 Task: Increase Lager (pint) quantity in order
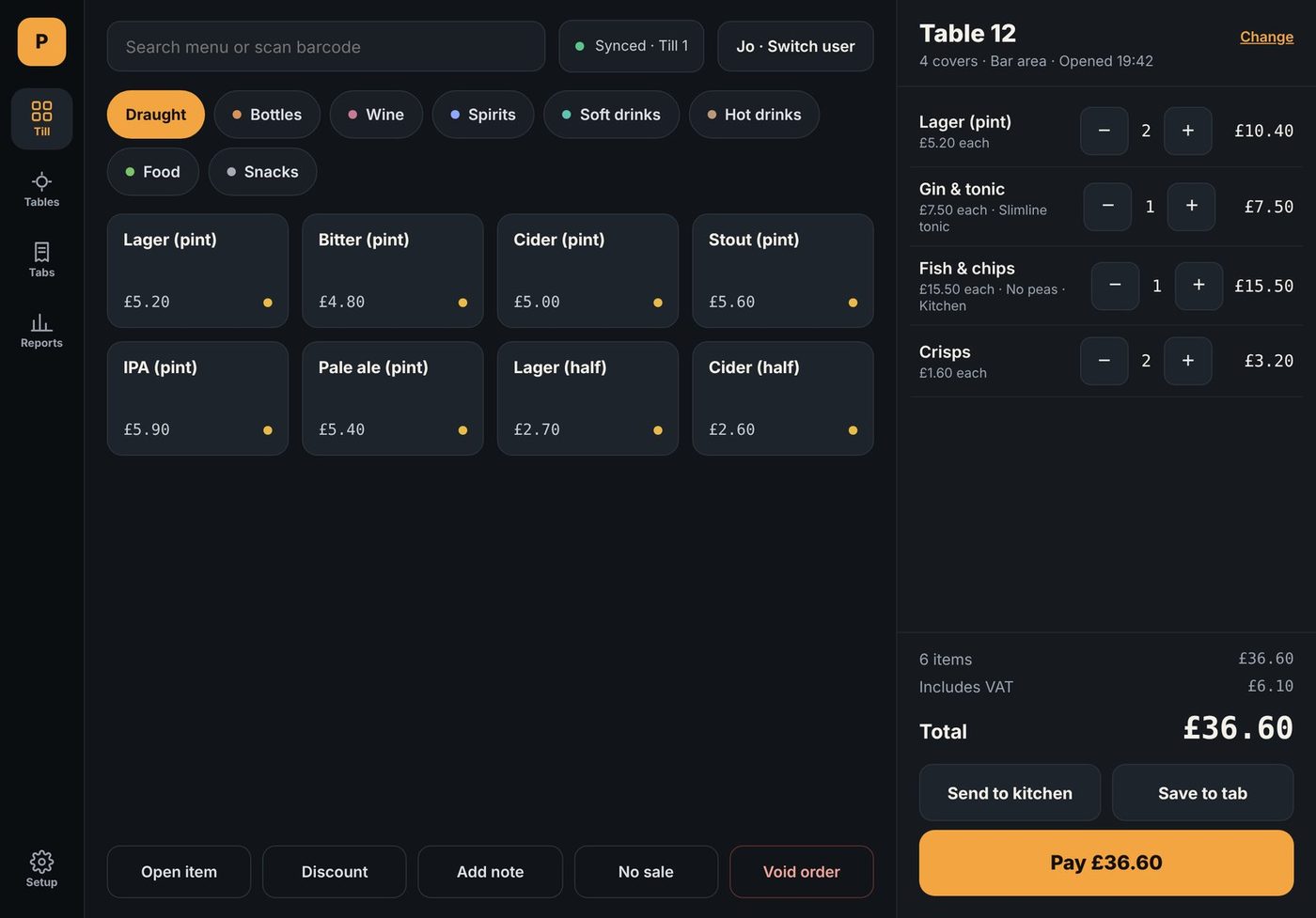pos(1188,131)
